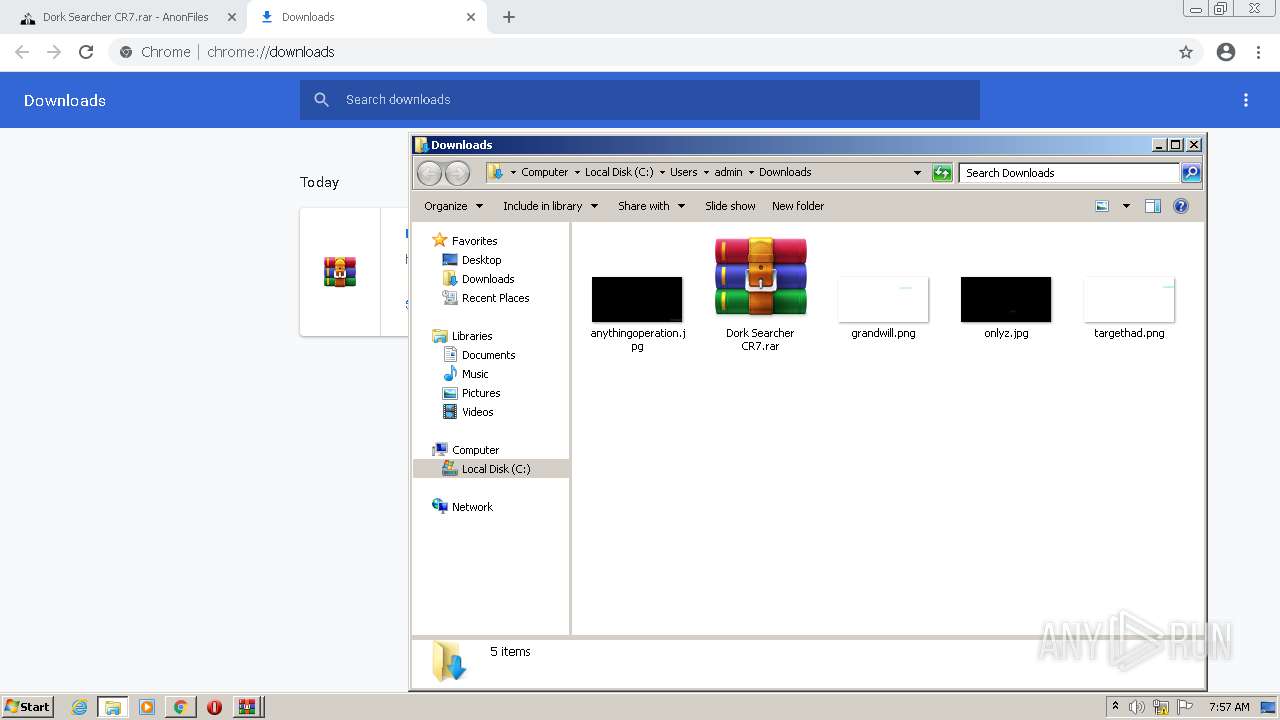Click the WinRAR taskbar icon
This screenshot has height=720, width=1280.
pos(247,707)
